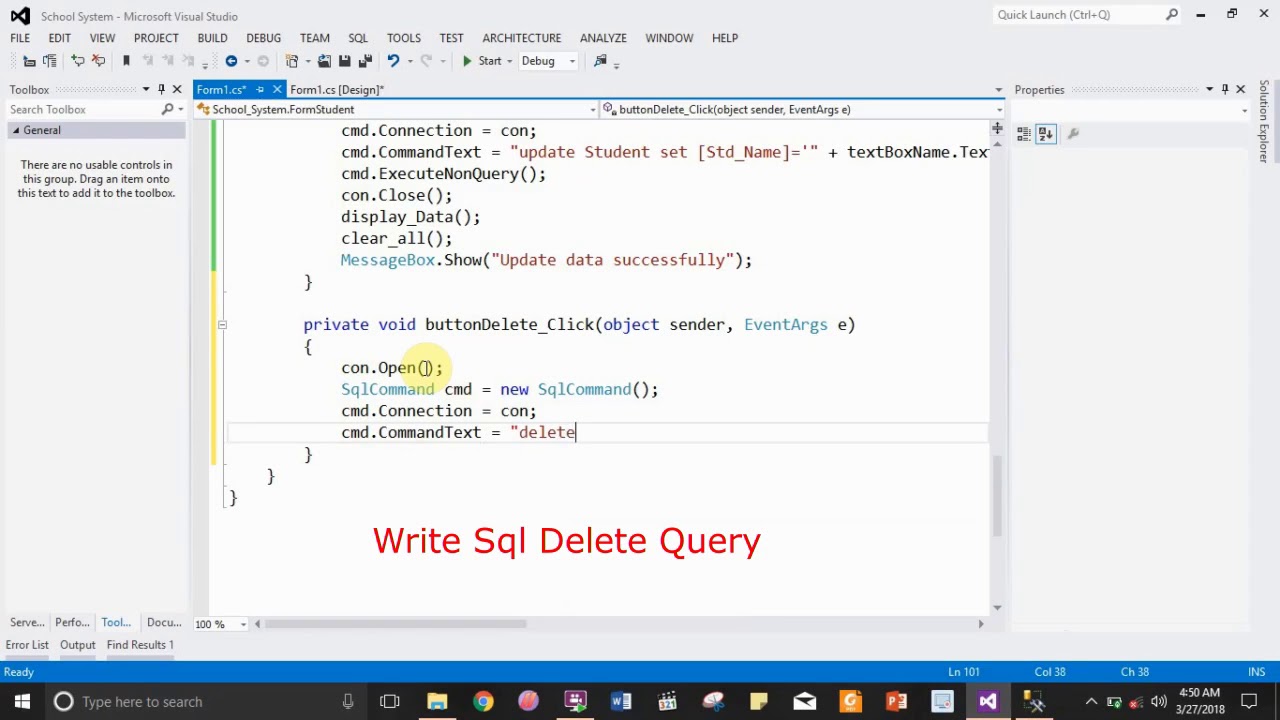Open the BUILD menu
The height and width of the screenshot is (720, 1280).
(x=212, y=38)
